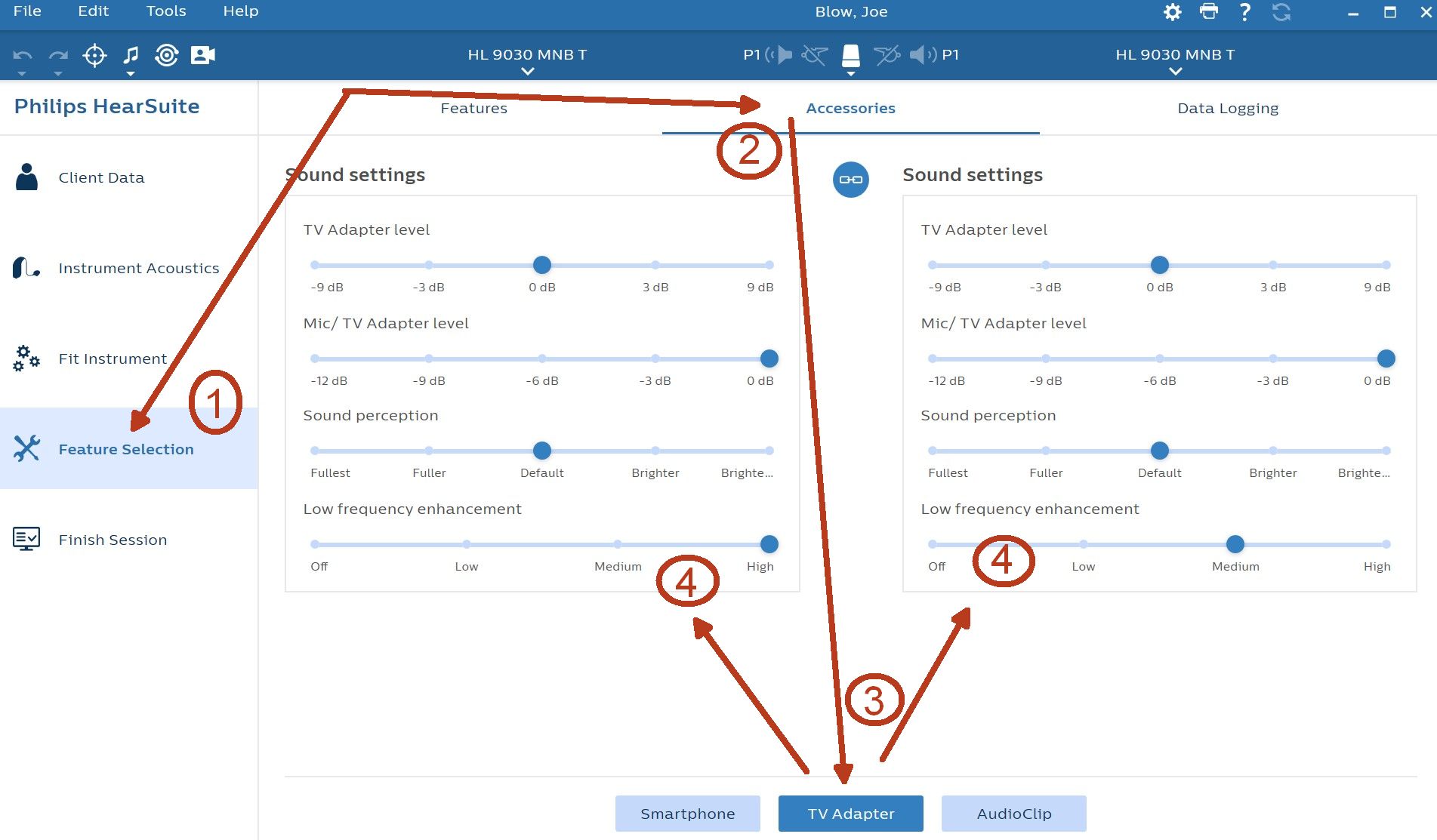This screenshot has height=840, width=1437.
Task: Select the Smartphone accessory button
Action: pos(688,814)
